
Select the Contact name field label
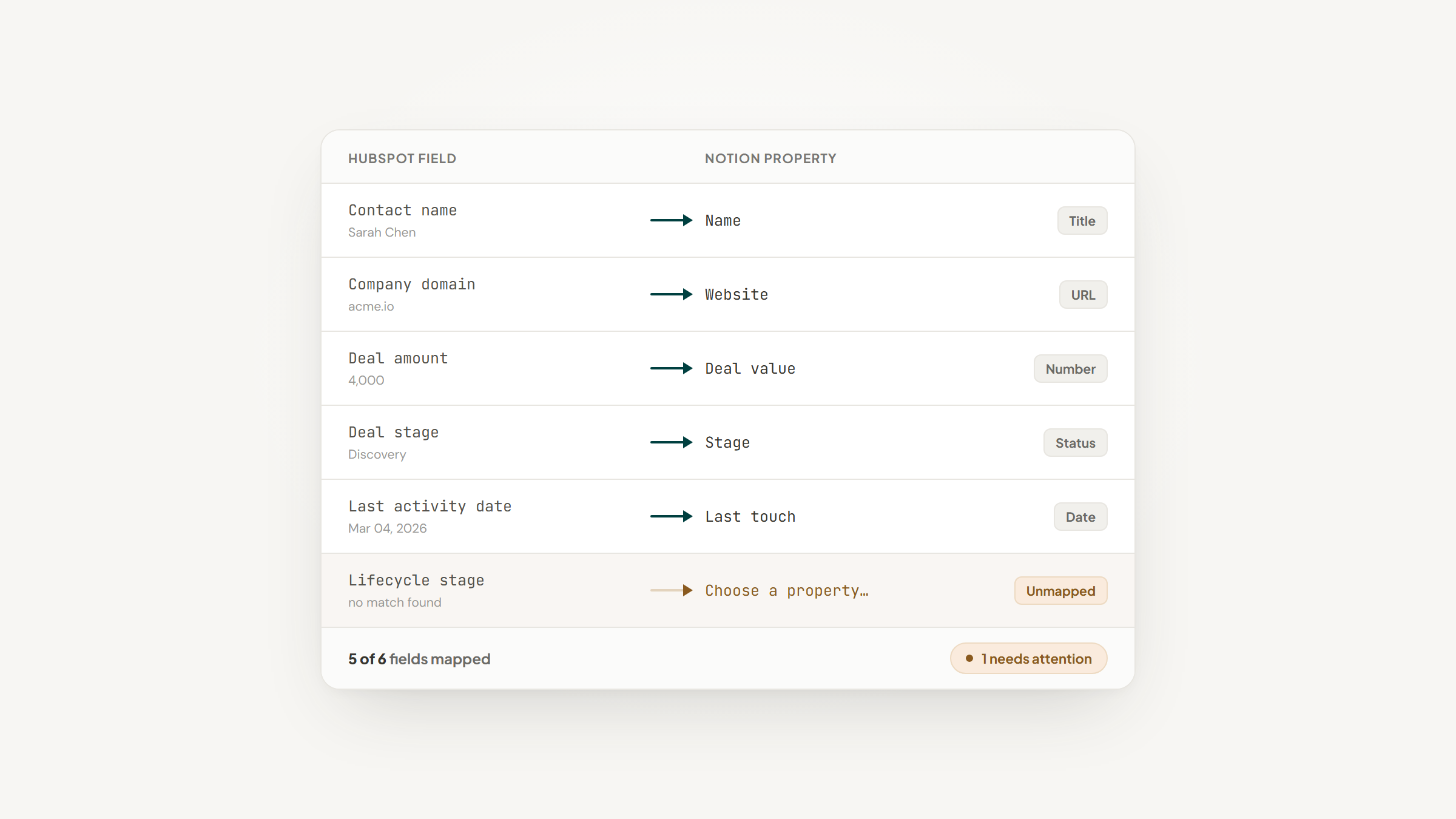[402, 211]
